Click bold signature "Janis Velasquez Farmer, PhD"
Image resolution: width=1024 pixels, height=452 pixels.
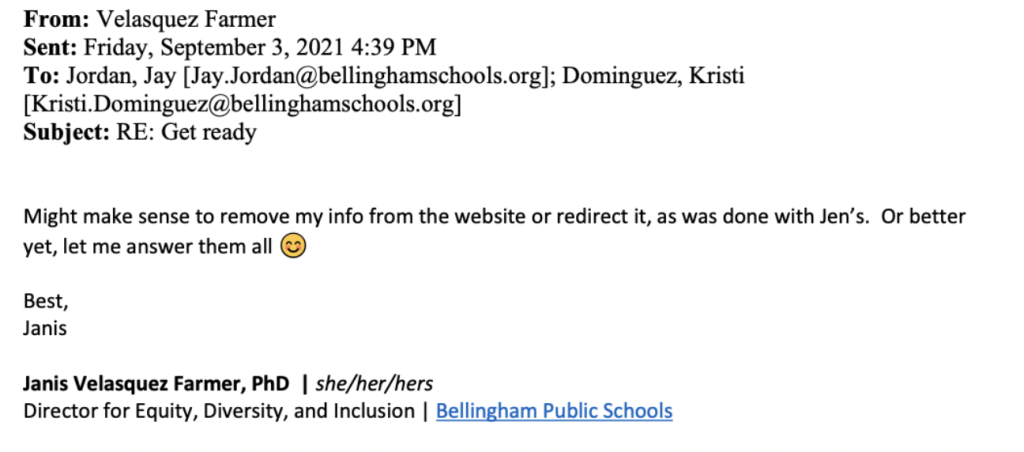click(x=156, y=383)
